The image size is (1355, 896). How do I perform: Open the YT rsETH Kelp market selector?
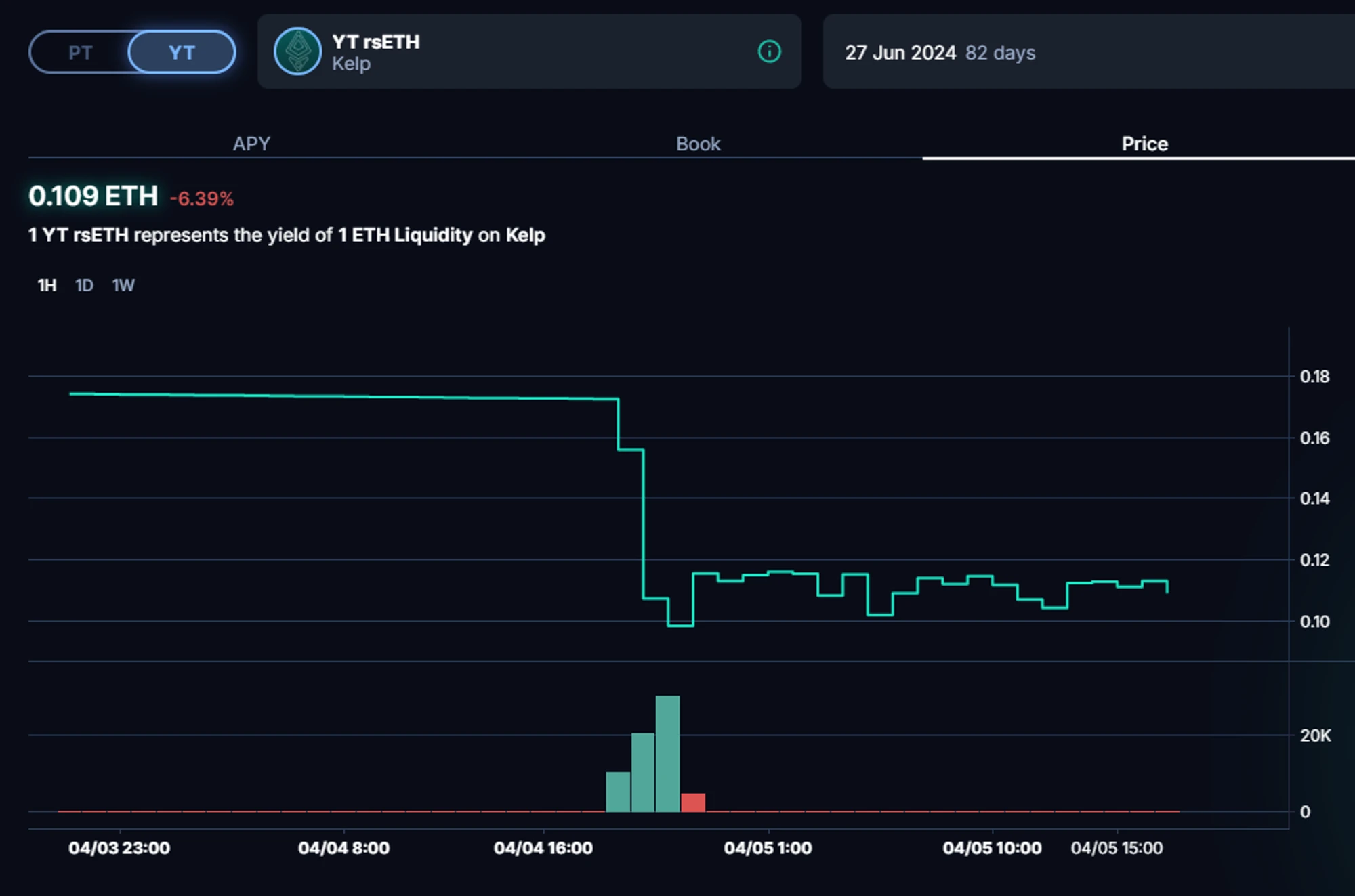click(529, 51)
